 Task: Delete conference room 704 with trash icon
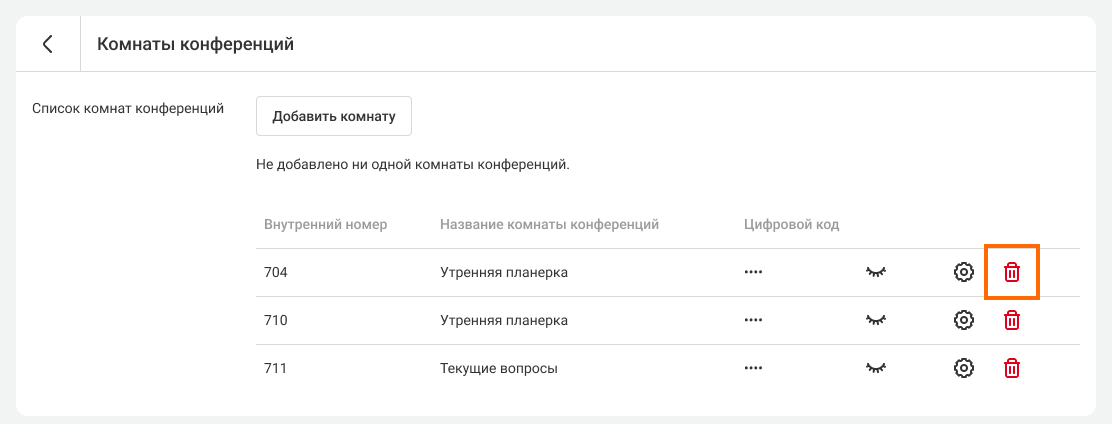coord(1012,272)
